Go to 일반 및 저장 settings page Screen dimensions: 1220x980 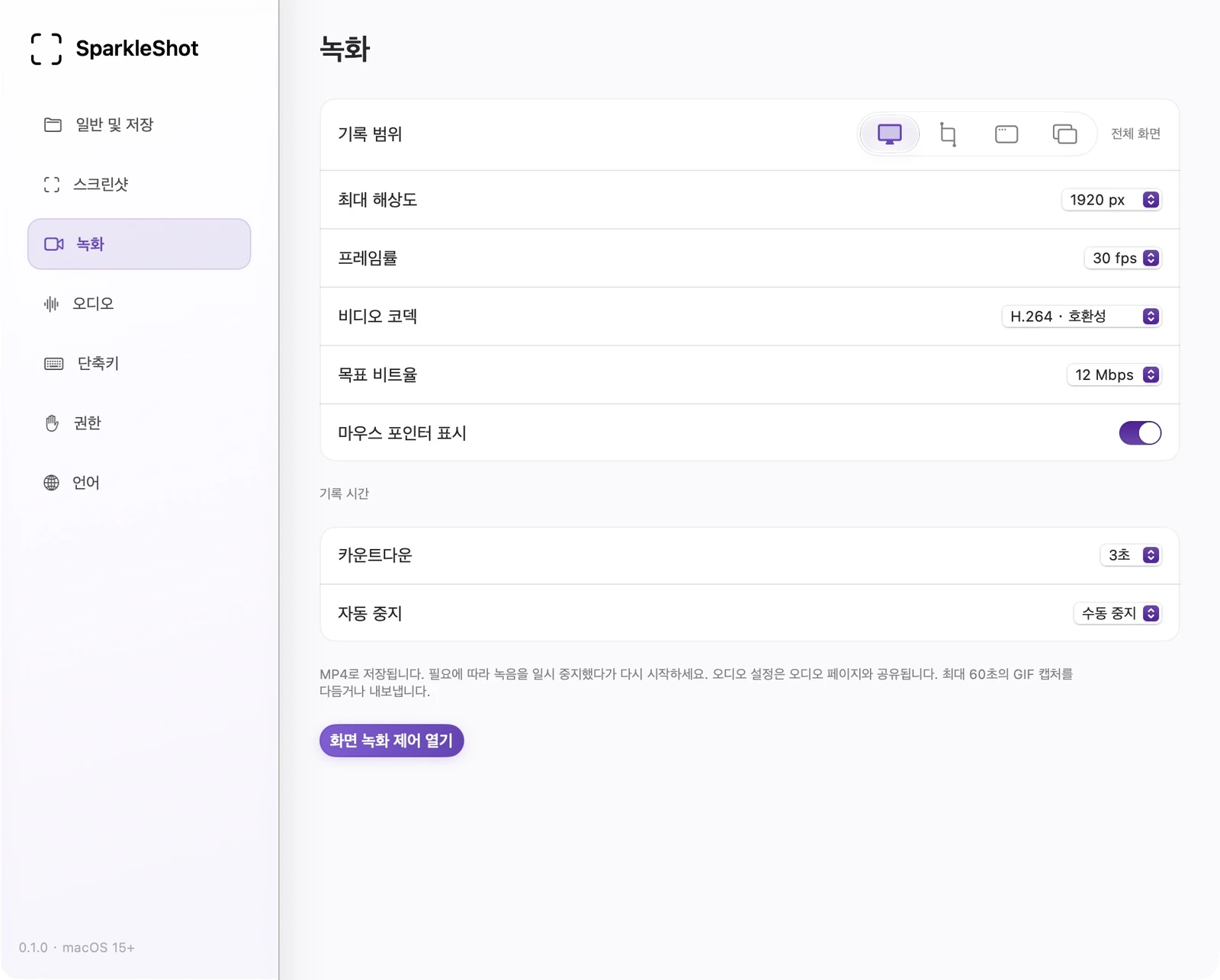click(x=139, y=124)
